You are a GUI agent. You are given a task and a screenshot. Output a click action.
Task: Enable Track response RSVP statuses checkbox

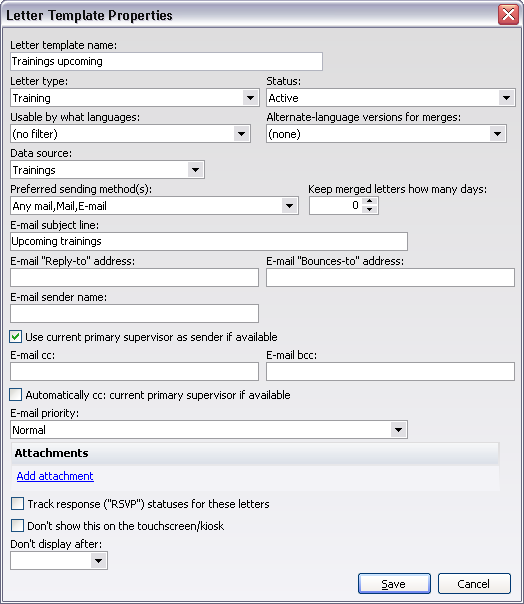coord(17,503)
